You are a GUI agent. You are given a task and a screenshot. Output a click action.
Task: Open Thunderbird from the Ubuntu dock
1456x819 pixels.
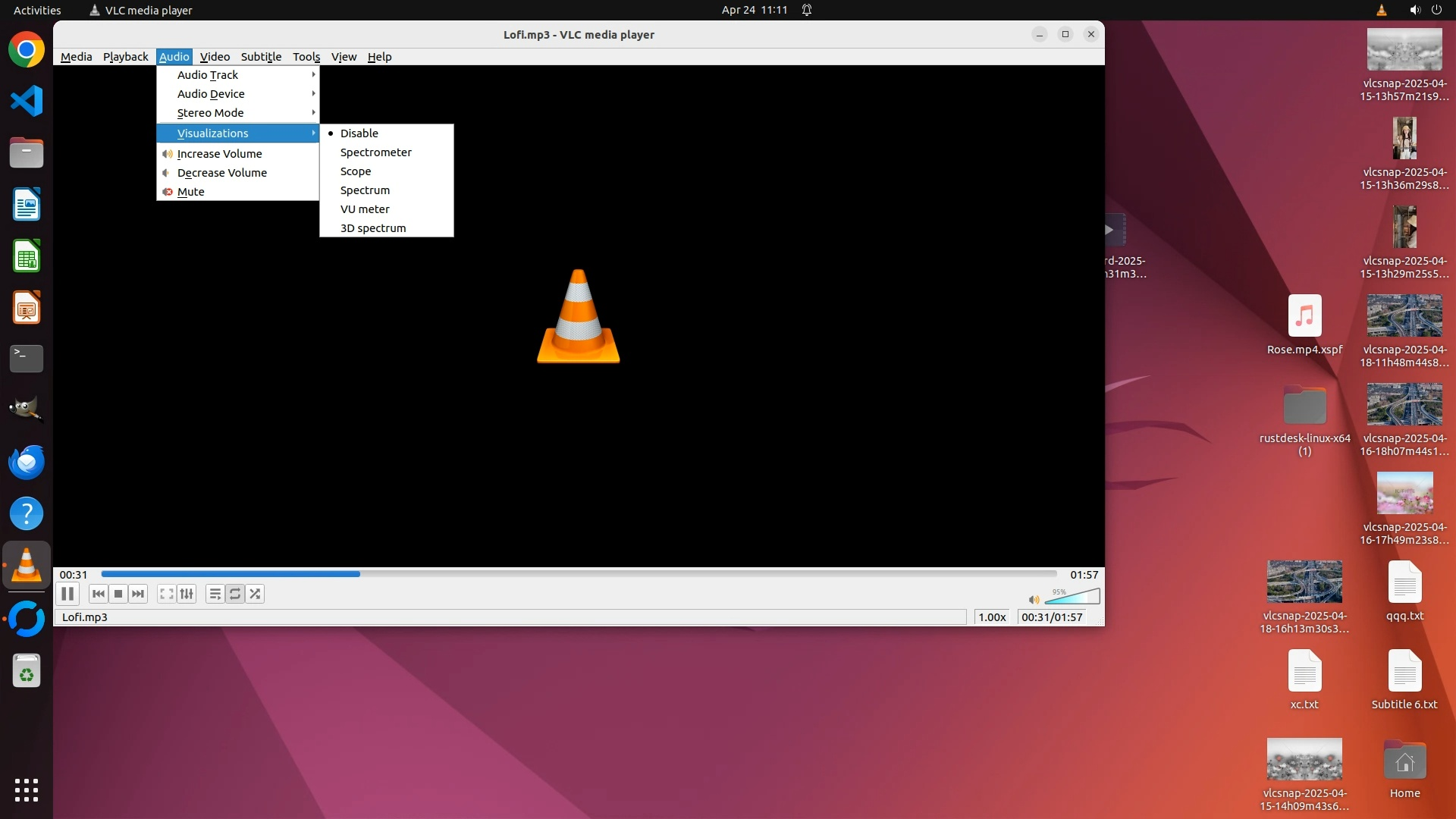tap(27, 462)
